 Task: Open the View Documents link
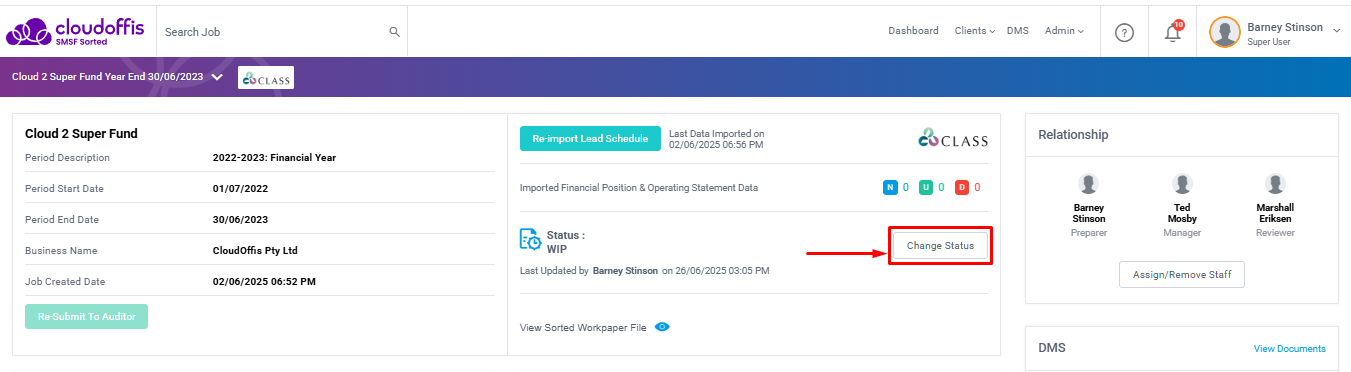click(x=1290, y=349)
